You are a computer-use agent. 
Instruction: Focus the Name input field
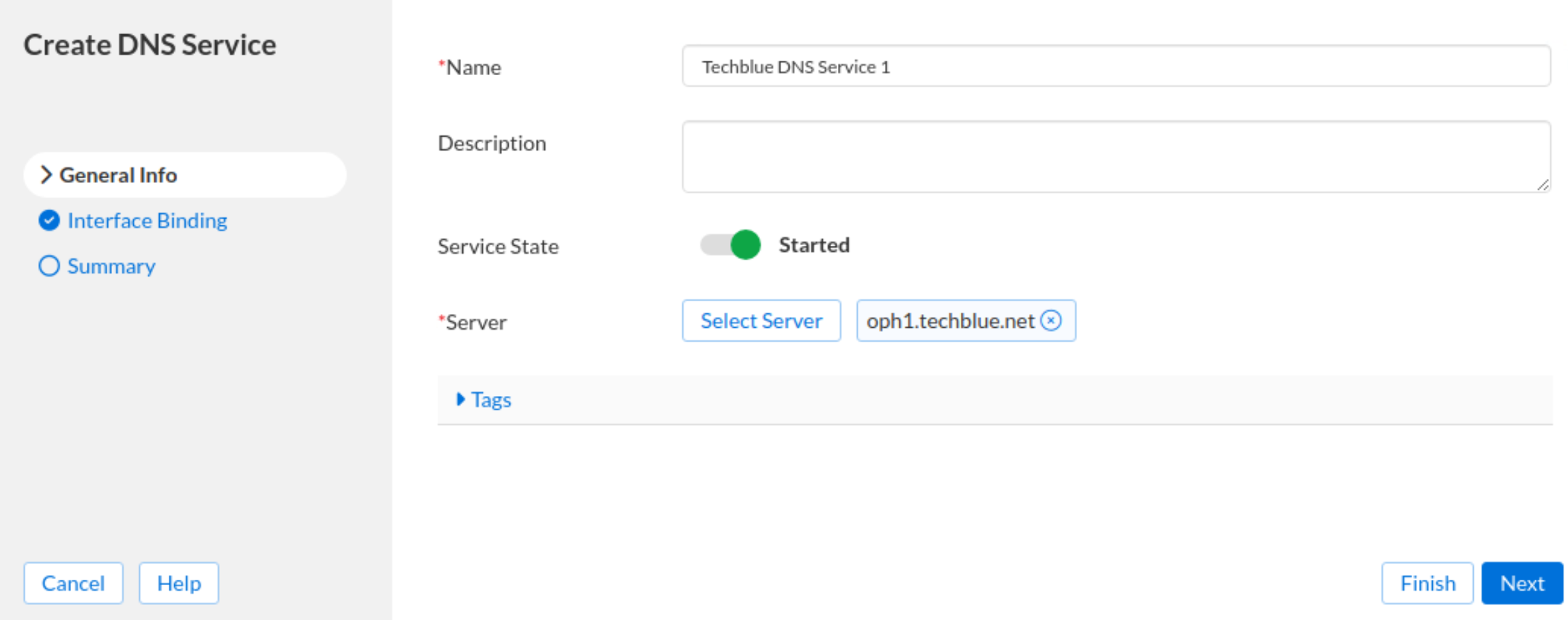pyautogui.click(x=1116, y=66)
